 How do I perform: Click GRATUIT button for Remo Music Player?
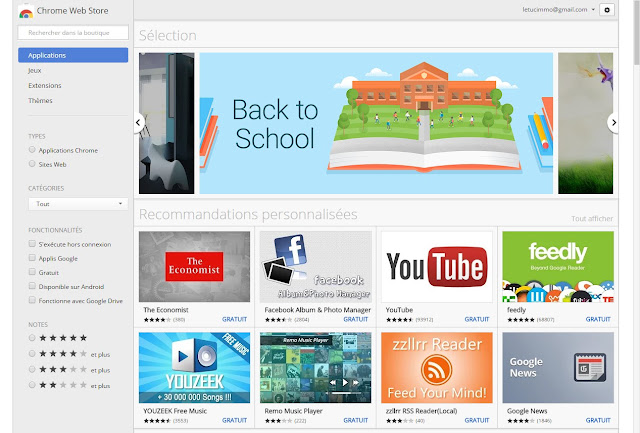click(x=356, y=420)
